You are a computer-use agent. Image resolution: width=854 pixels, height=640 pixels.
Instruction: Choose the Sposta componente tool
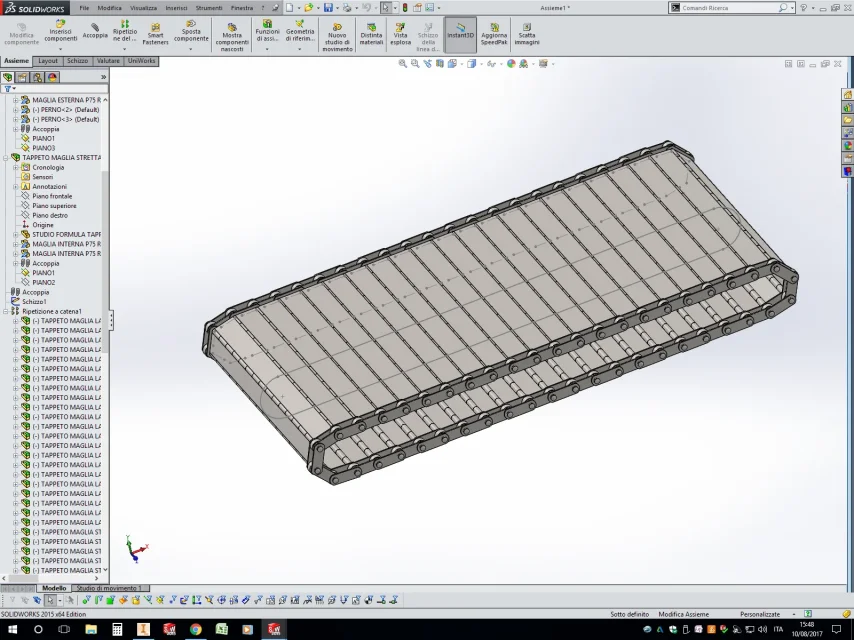pyautogui.click(x=191, y=31)
